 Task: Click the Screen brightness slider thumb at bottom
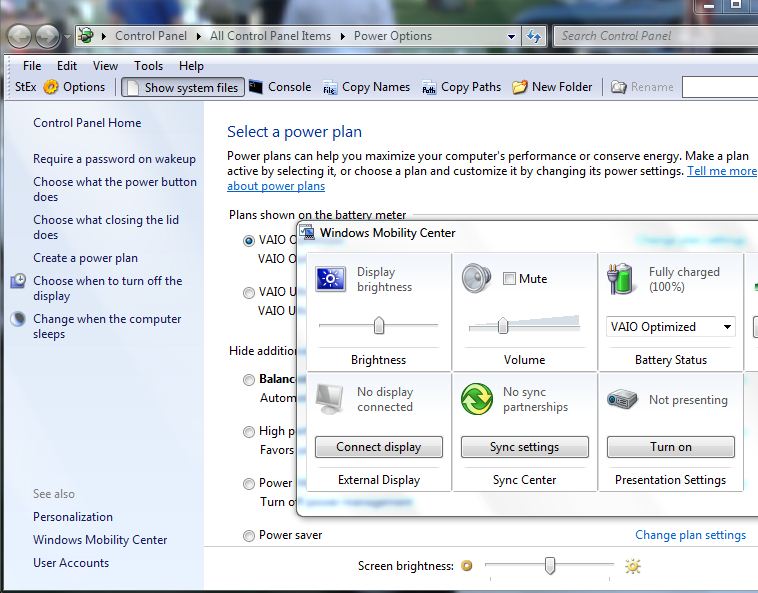(550, 565)
